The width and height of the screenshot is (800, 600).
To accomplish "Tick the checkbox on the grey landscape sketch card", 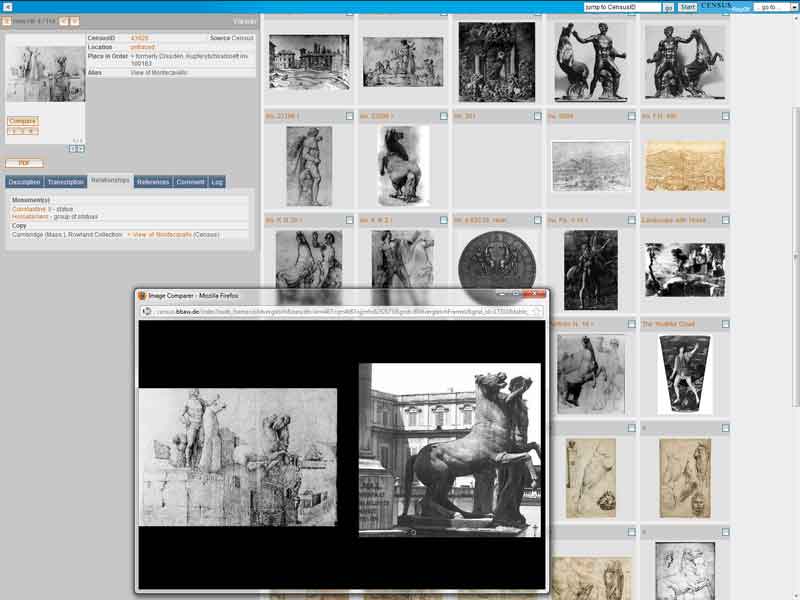I will 632,116.
